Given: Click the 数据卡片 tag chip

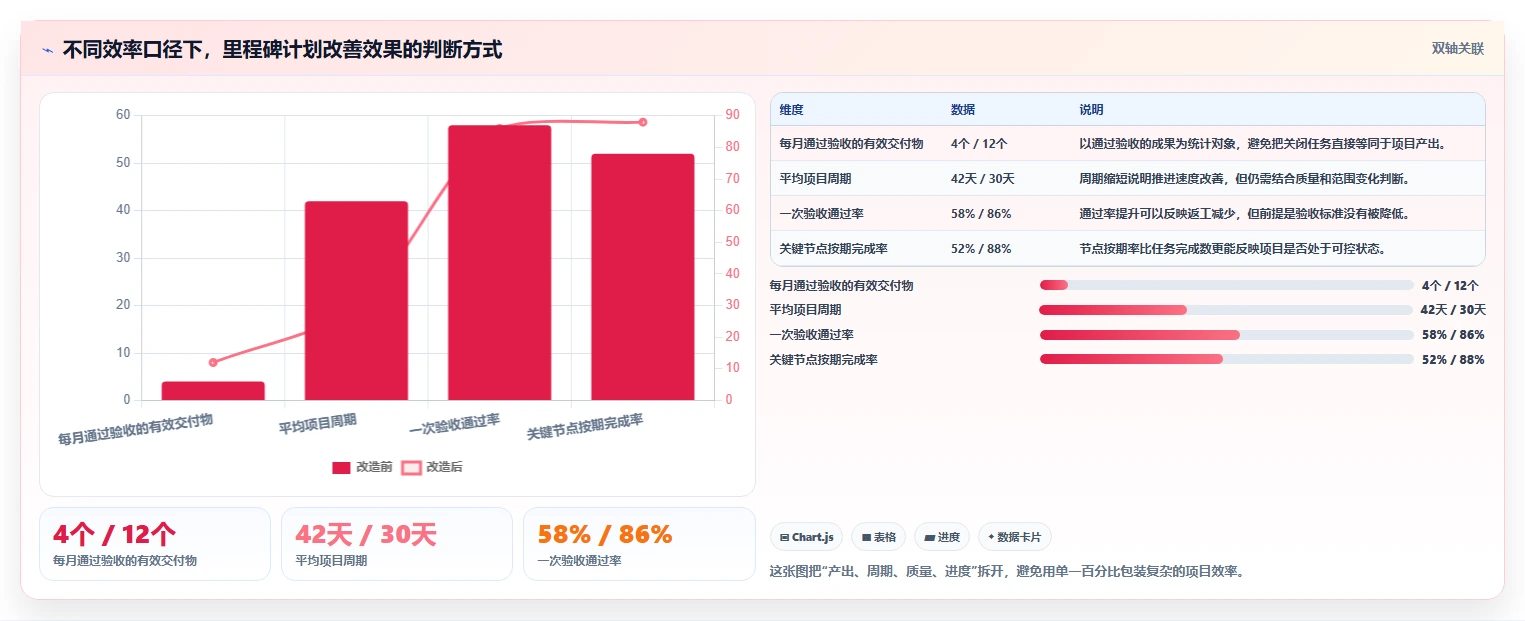Looking at the screenshot, I should (1014, 537).
